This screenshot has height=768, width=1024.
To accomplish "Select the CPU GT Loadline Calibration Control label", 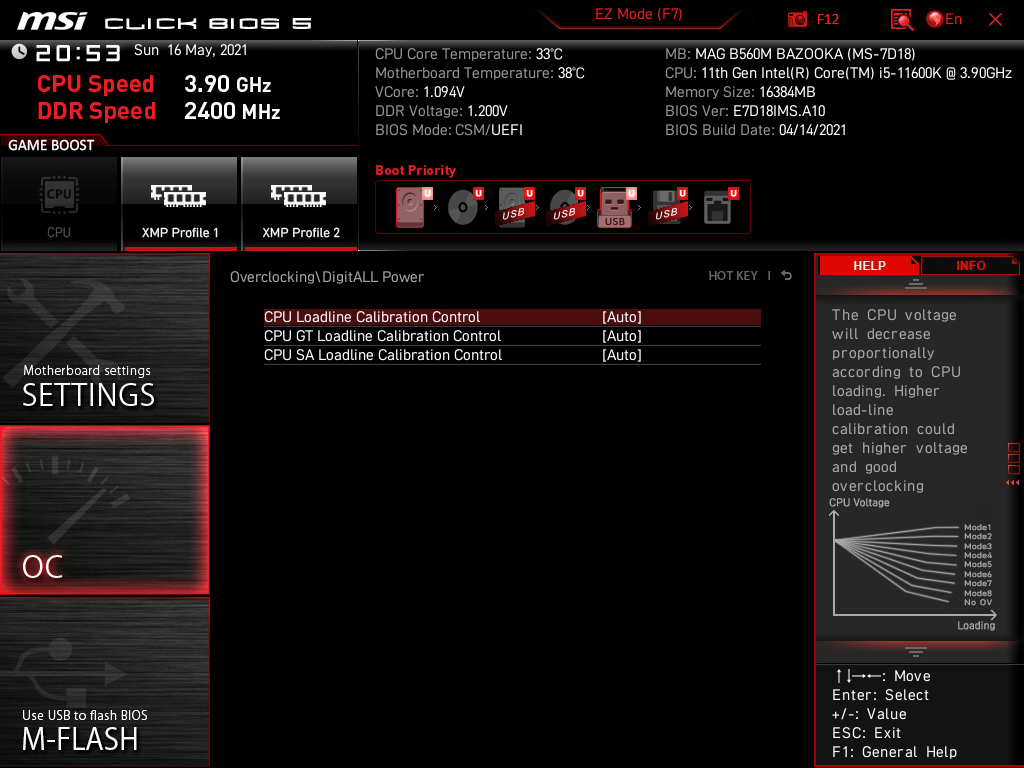I will coord(382,336).
